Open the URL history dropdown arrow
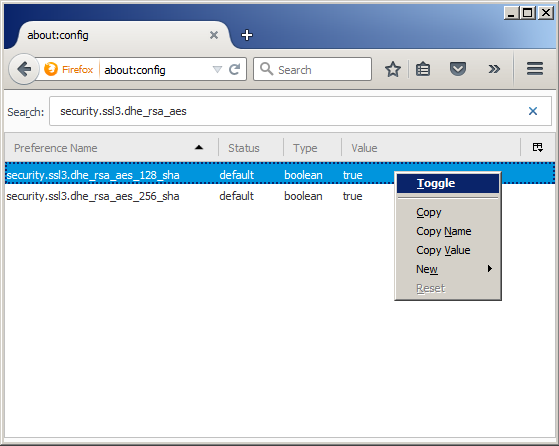559x446 pixels. coord(217,69)
